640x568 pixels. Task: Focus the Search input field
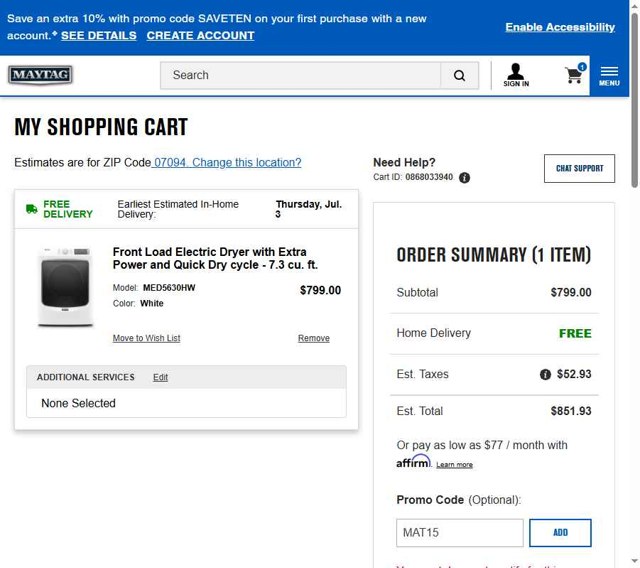coord(301,75)
